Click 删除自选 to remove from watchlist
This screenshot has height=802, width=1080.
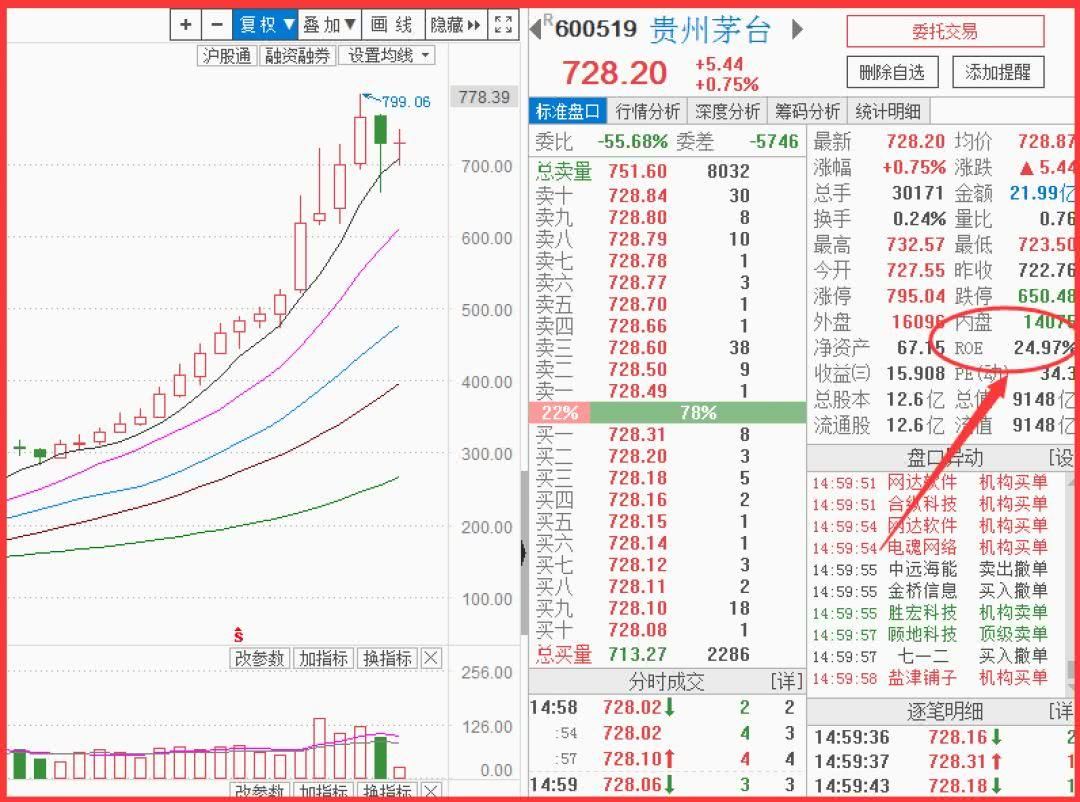(892, 73)
